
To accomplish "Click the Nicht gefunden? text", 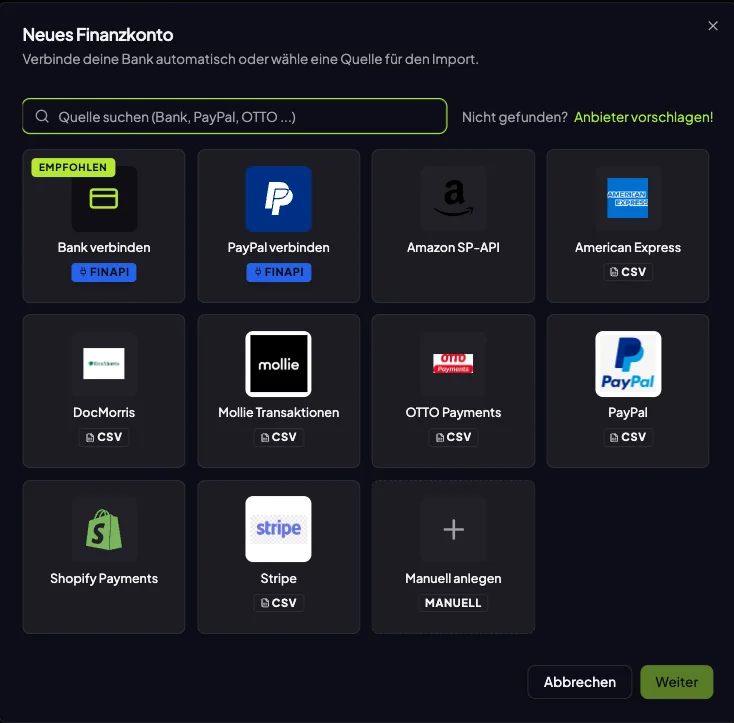I will (514, 117).
